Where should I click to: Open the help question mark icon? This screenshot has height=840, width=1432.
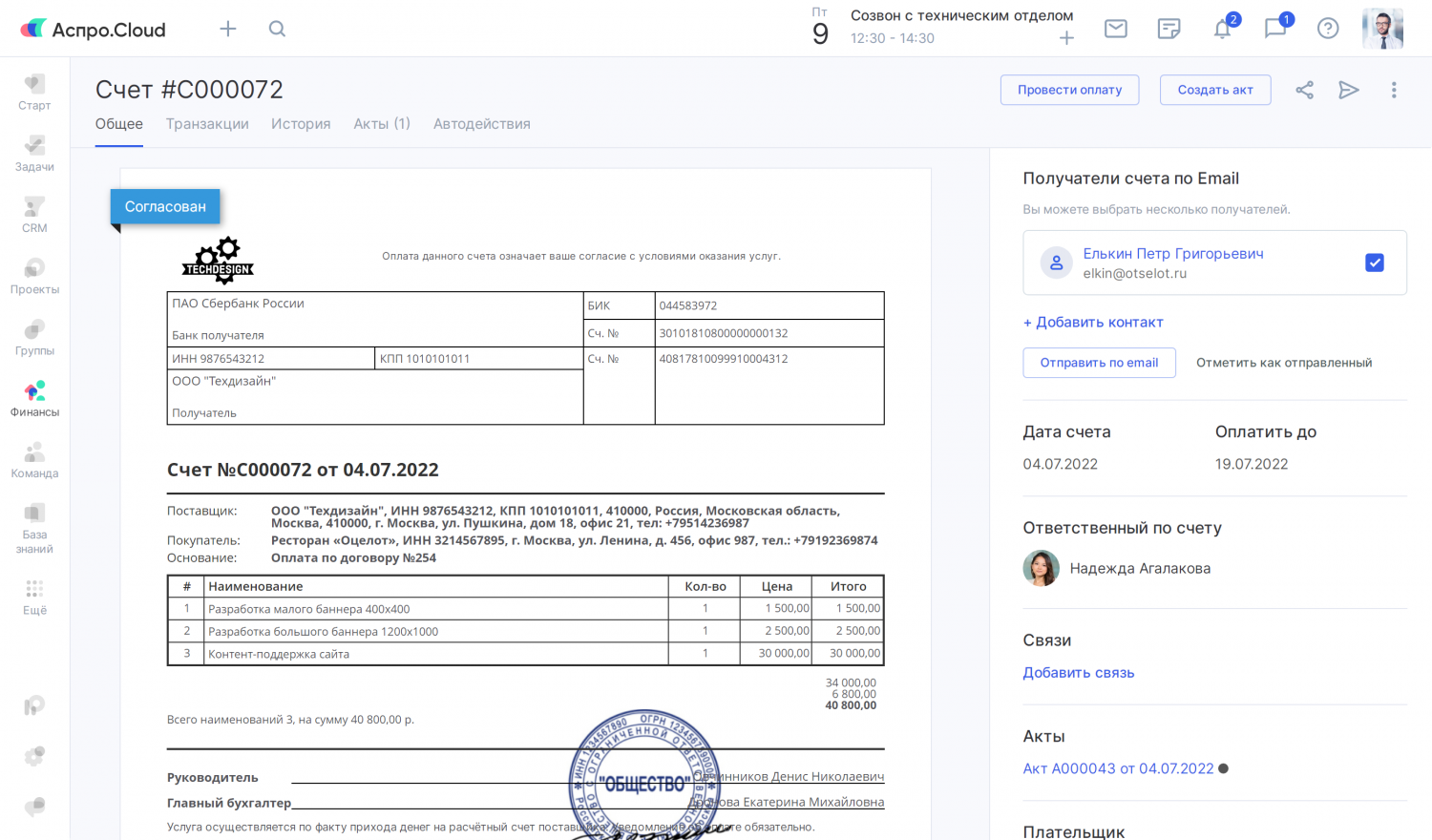(1328, 29)
